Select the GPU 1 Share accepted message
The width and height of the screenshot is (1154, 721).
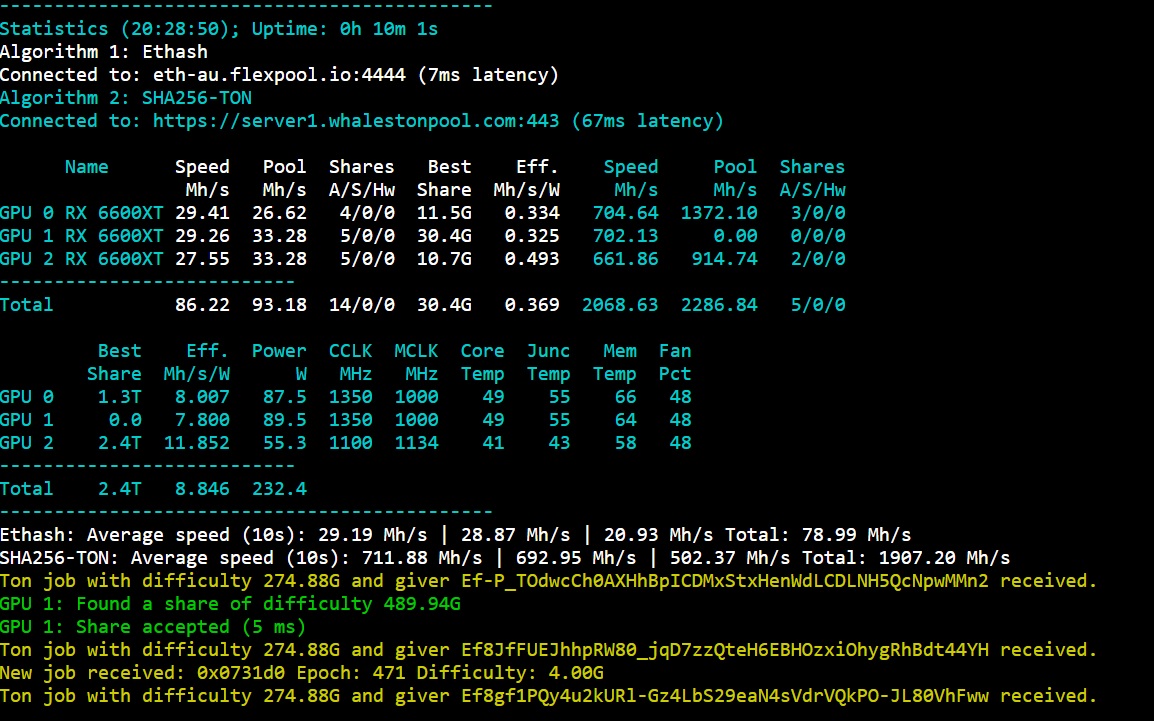[x=150, y=626]
